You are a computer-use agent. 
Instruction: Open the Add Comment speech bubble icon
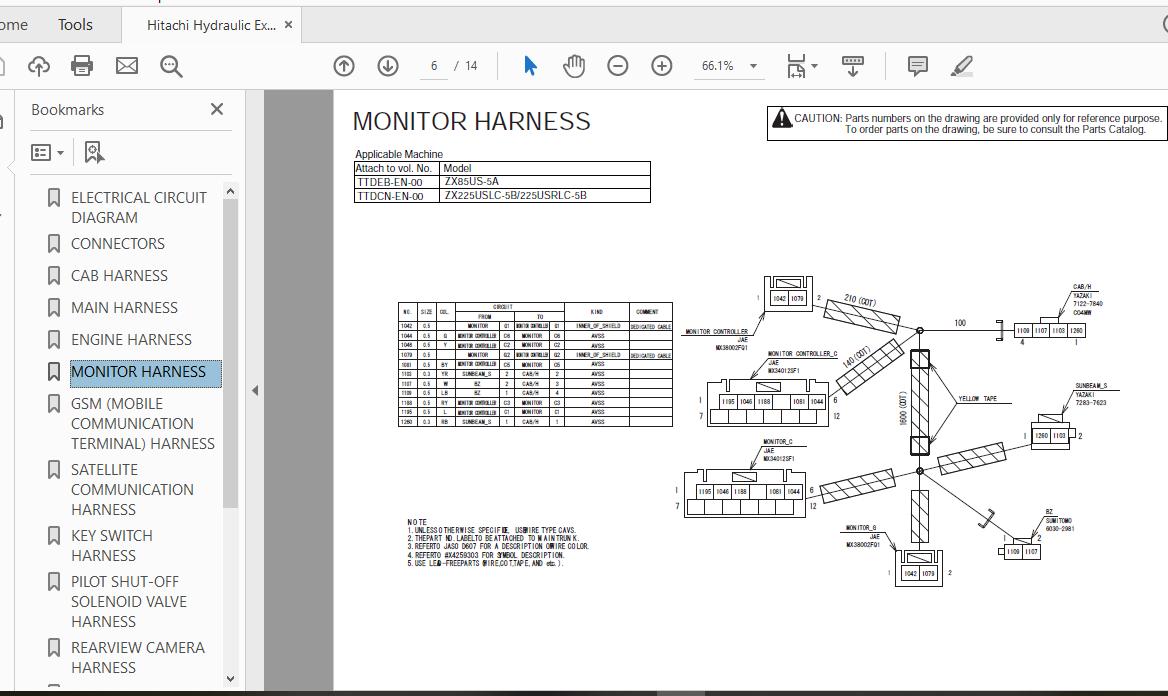coord(915,66)
